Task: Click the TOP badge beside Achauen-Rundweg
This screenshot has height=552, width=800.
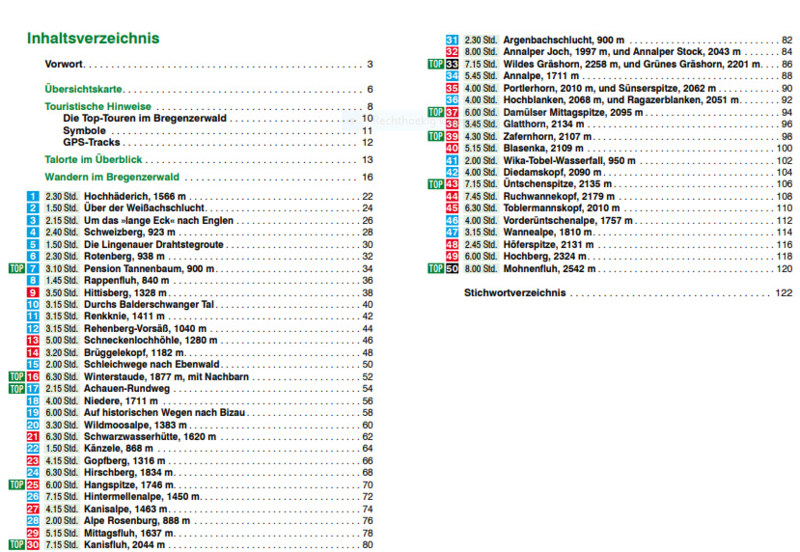Action: (x=17, y=389)
